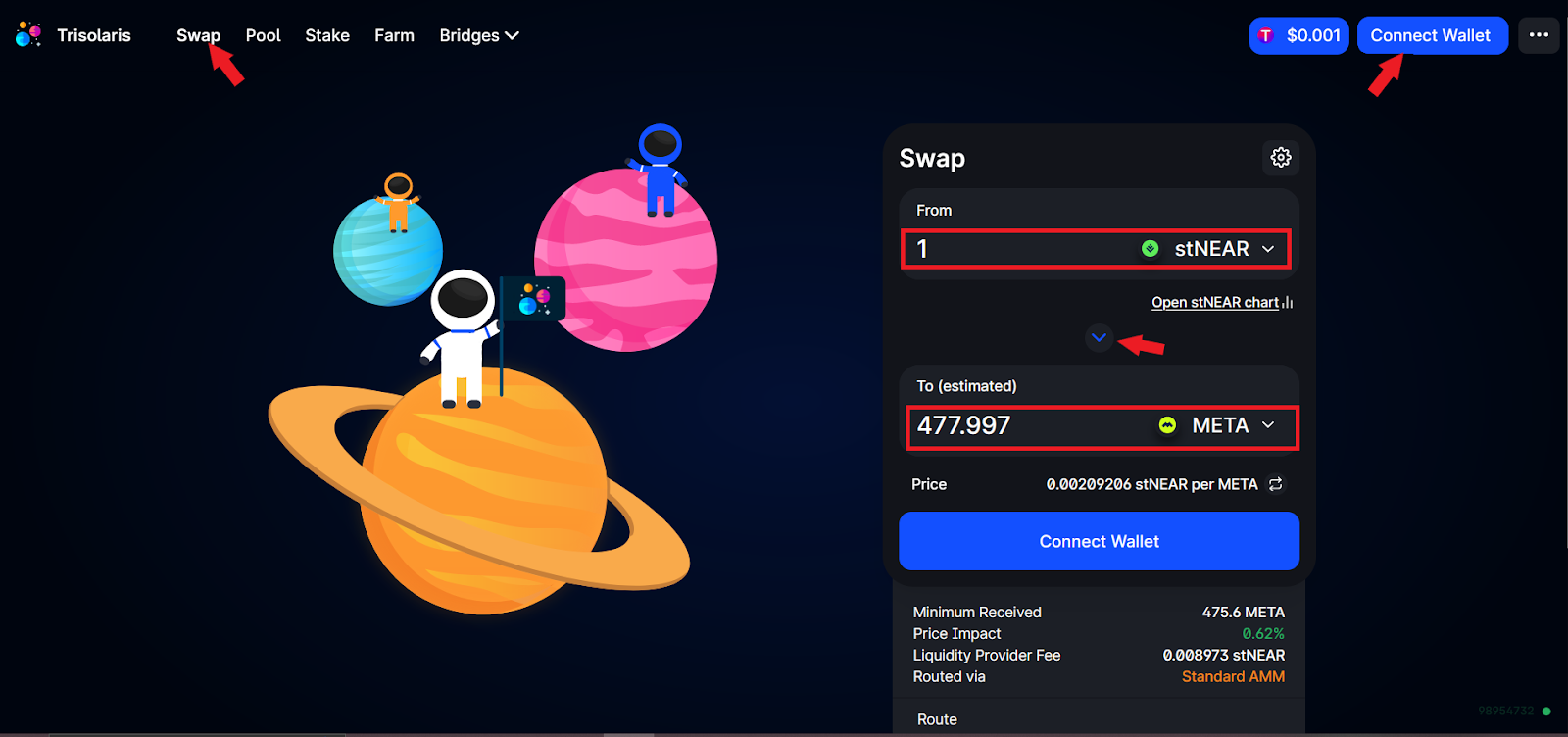This screenshot has height=737, width=1568.
Task: Click the 475.6 META minimum received value
Action: coord(1243,612)
